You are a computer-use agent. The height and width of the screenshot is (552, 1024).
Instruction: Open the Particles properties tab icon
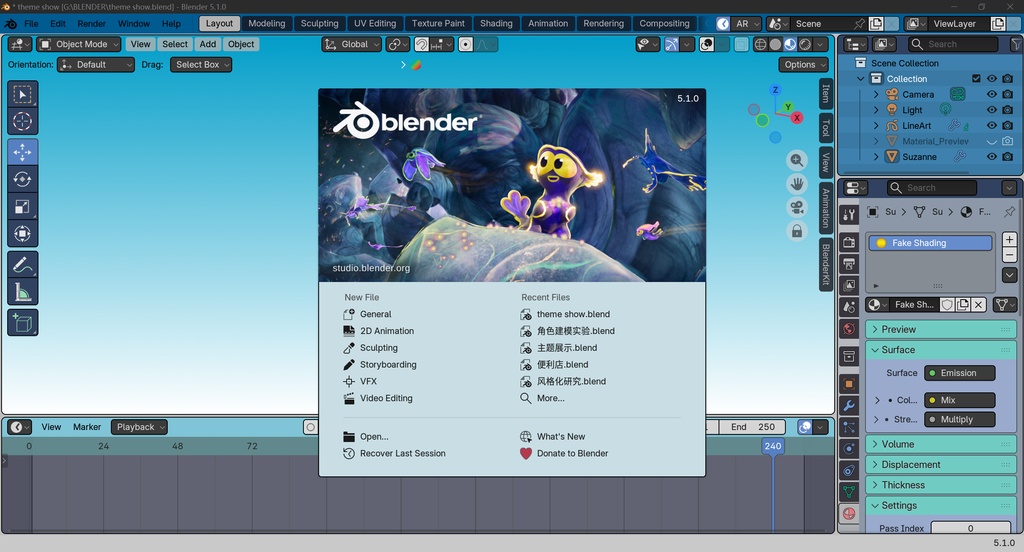tap(849, 427)
